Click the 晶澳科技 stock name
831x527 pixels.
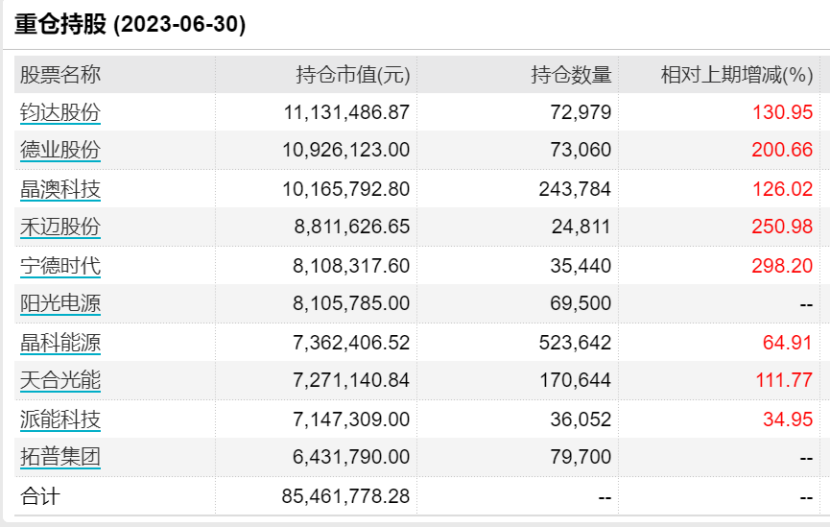click(60, 189)
